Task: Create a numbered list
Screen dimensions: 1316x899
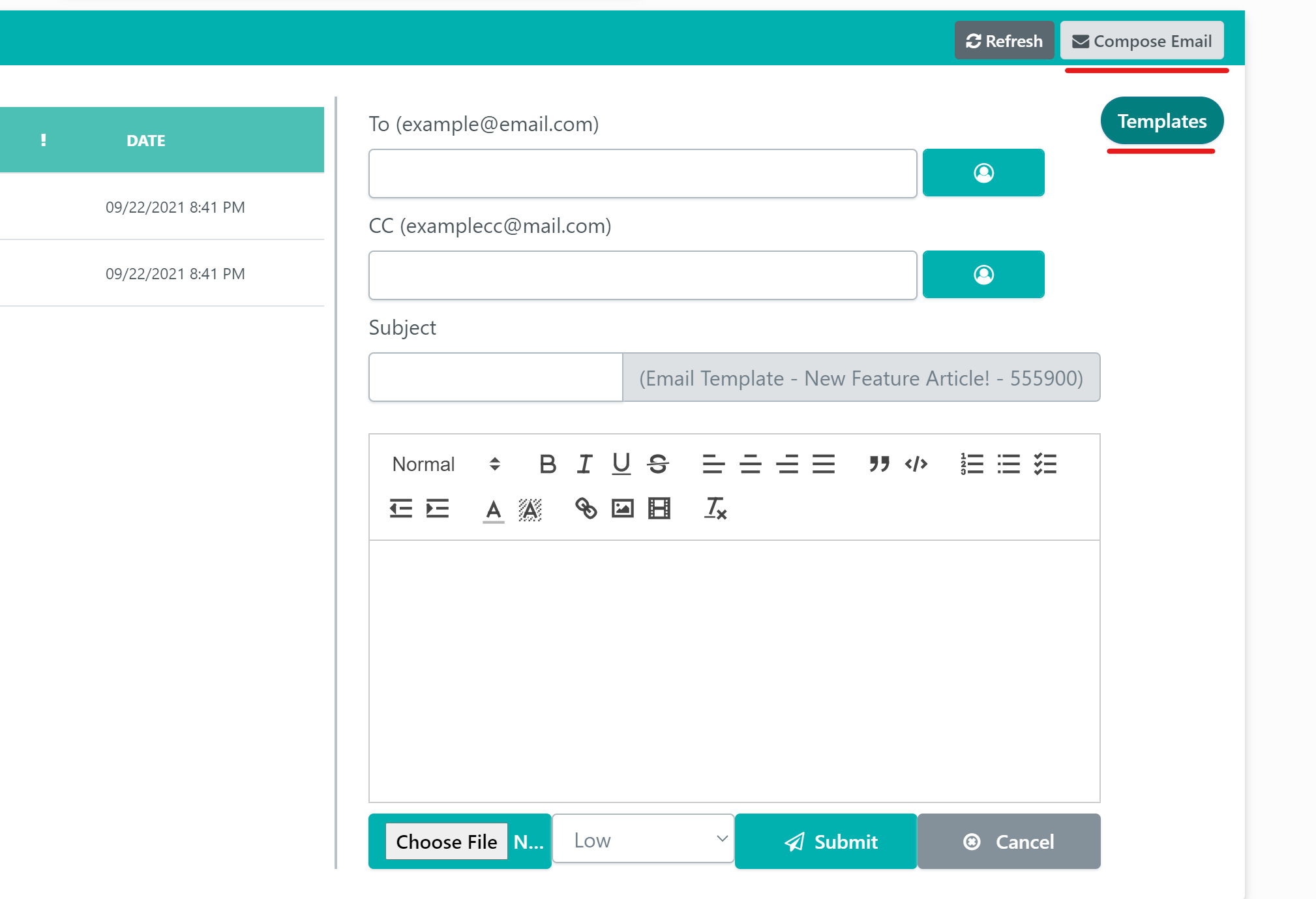Action: (972, 464)
